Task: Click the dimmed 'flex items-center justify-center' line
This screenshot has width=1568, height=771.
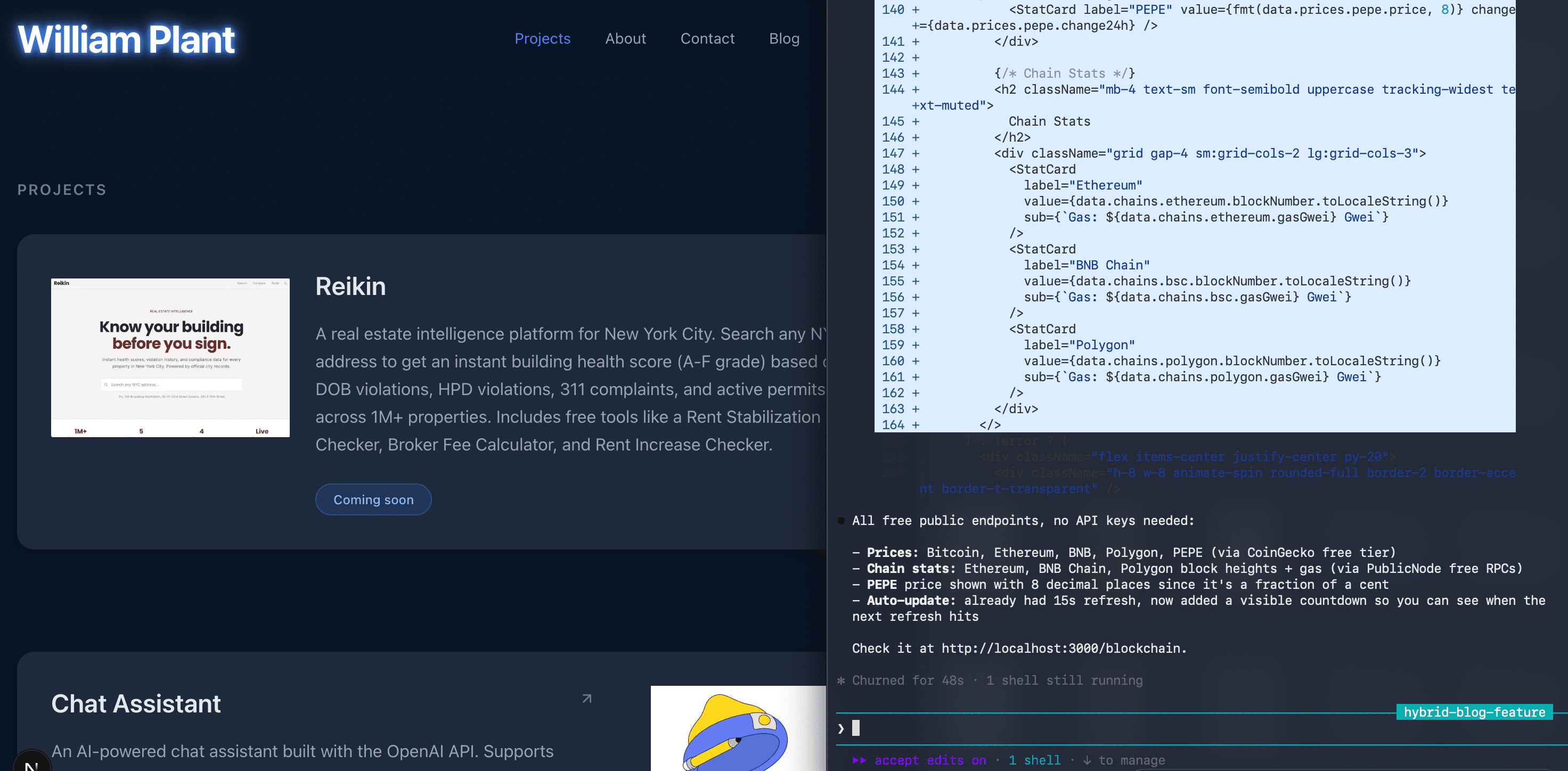Action: click(1188, 456)
